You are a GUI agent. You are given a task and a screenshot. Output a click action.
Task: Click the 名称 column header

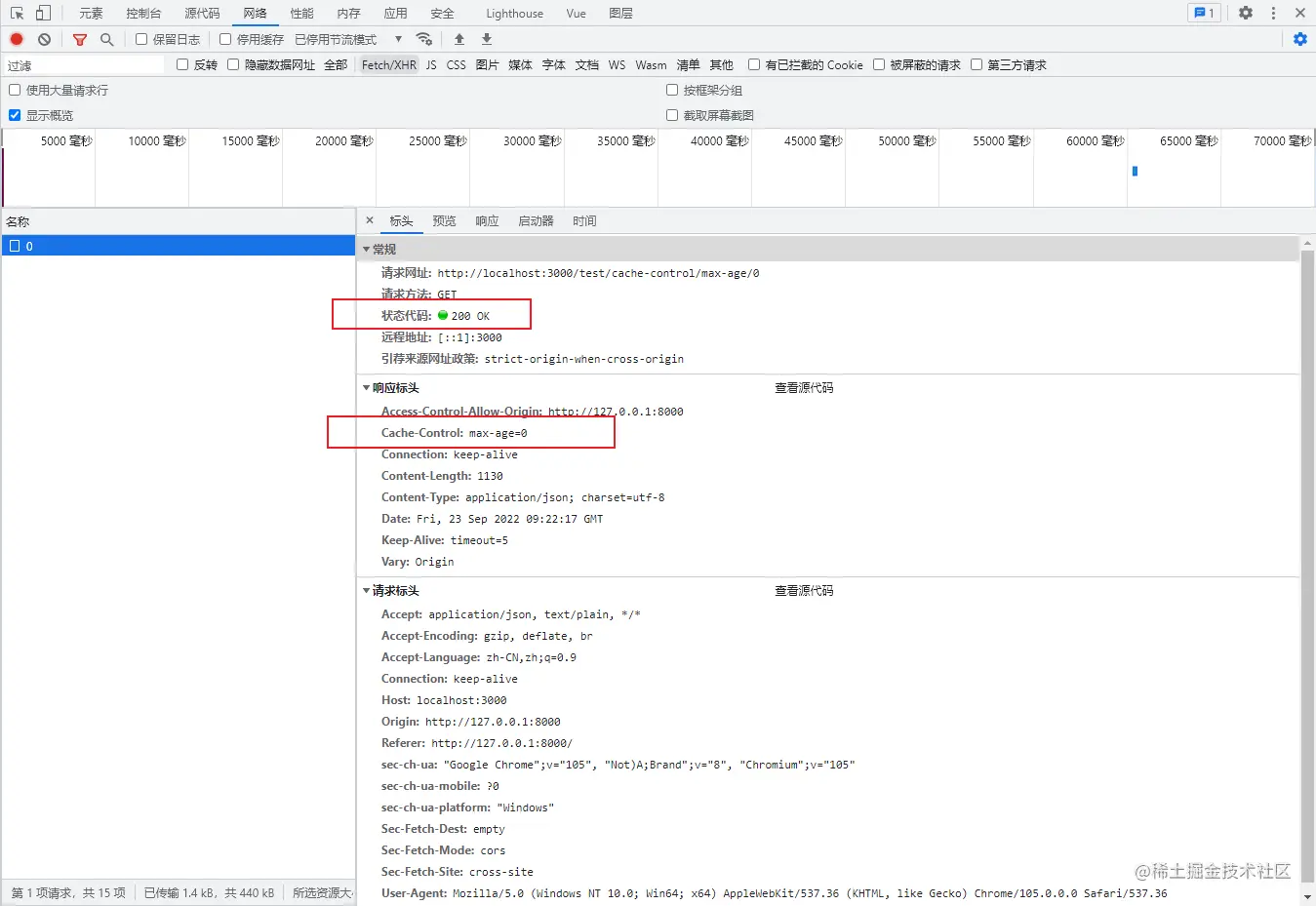click(179, 221)
